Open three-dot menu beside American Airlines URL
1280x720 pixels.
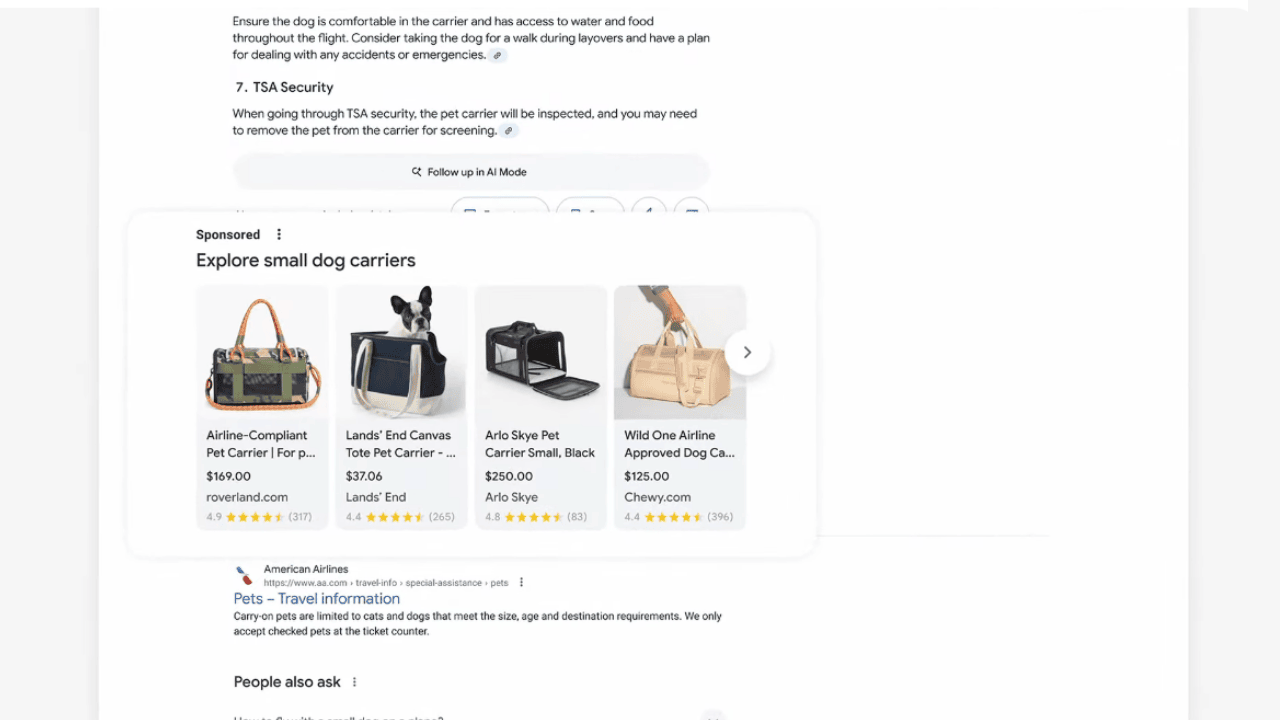pyautogui.click(x=521, y=582)
